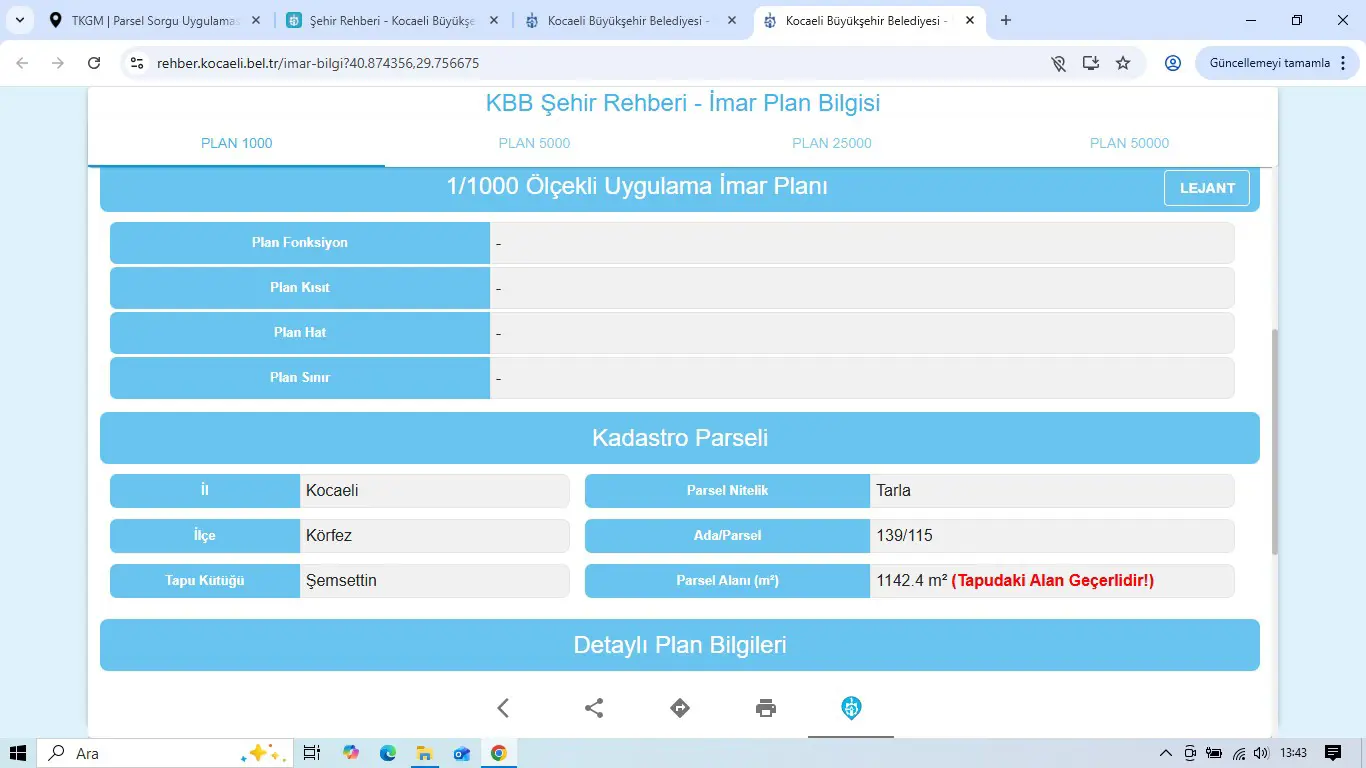
Task: Bookmark this page with the star icon
Action: tap(1123, 63)
